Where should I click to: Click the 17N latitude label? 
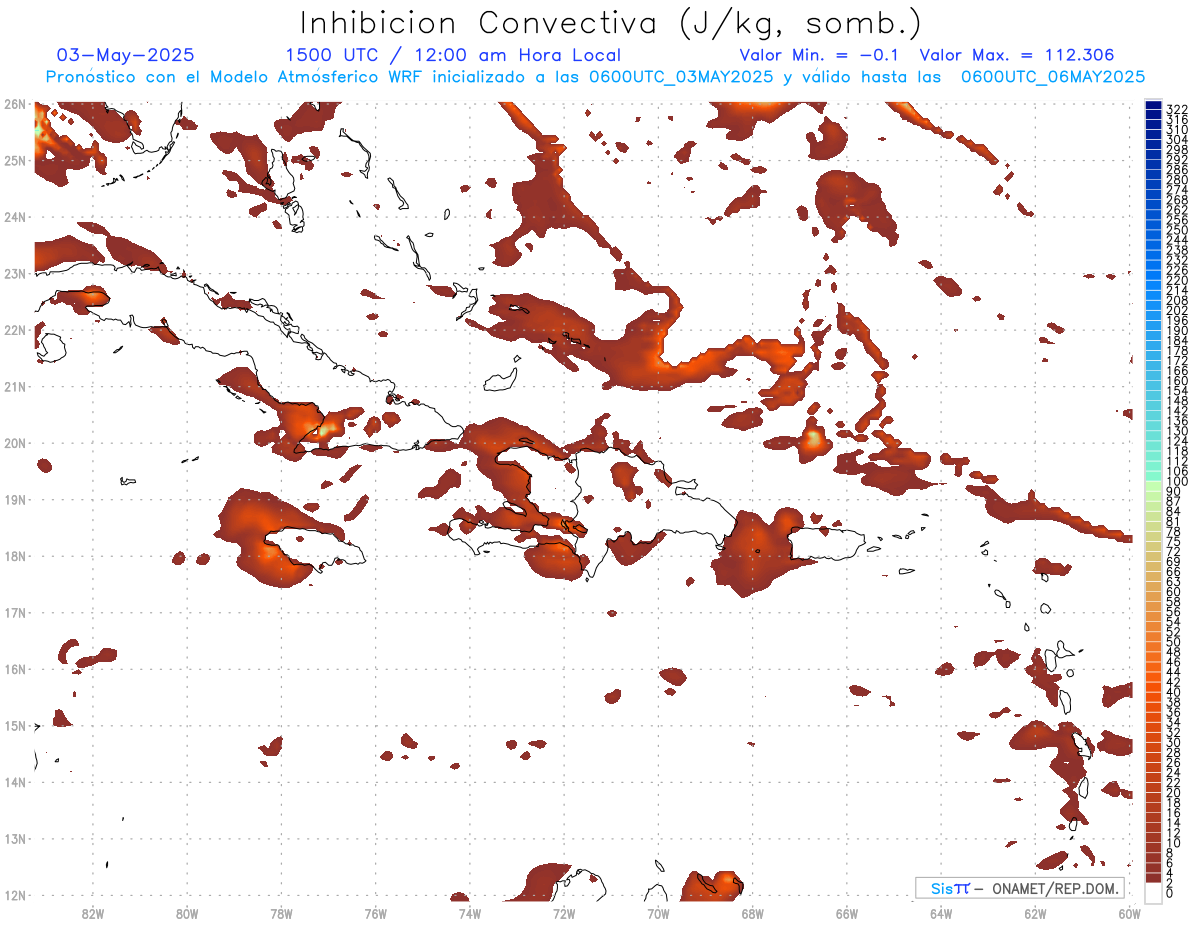14,612
